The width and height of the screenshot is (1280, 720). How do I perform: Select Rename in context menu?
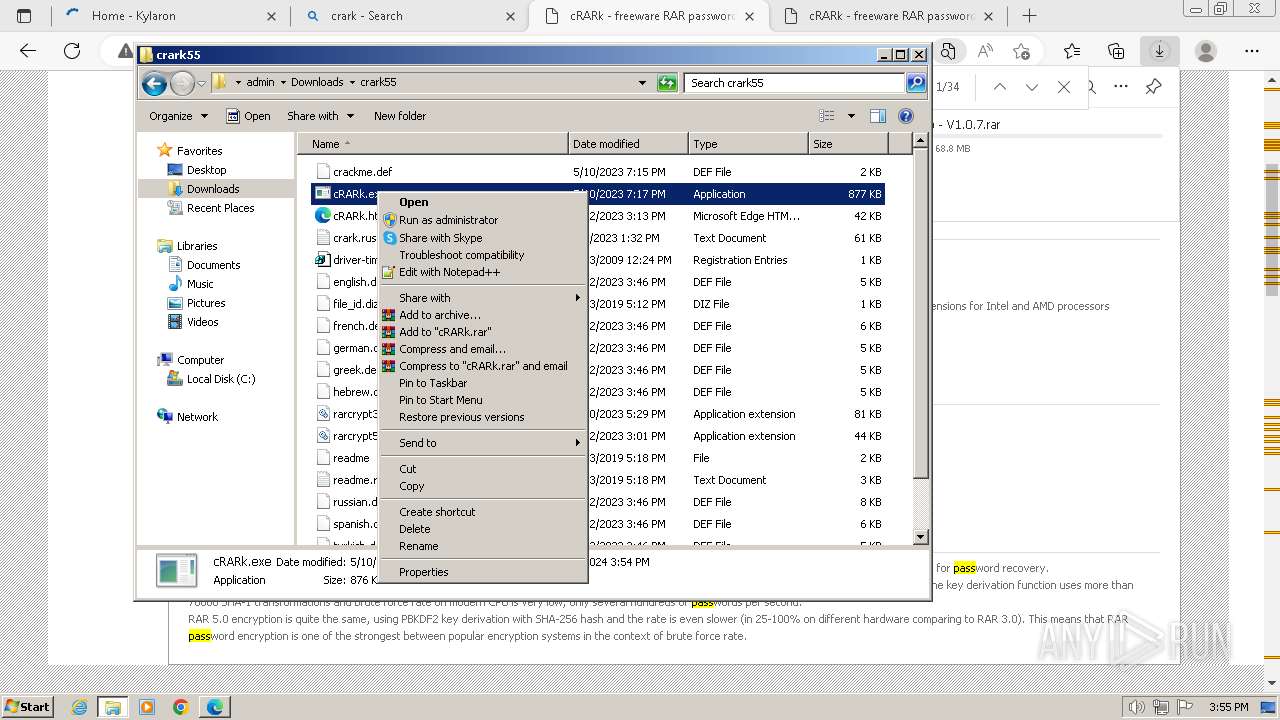(x=418, y=546)
